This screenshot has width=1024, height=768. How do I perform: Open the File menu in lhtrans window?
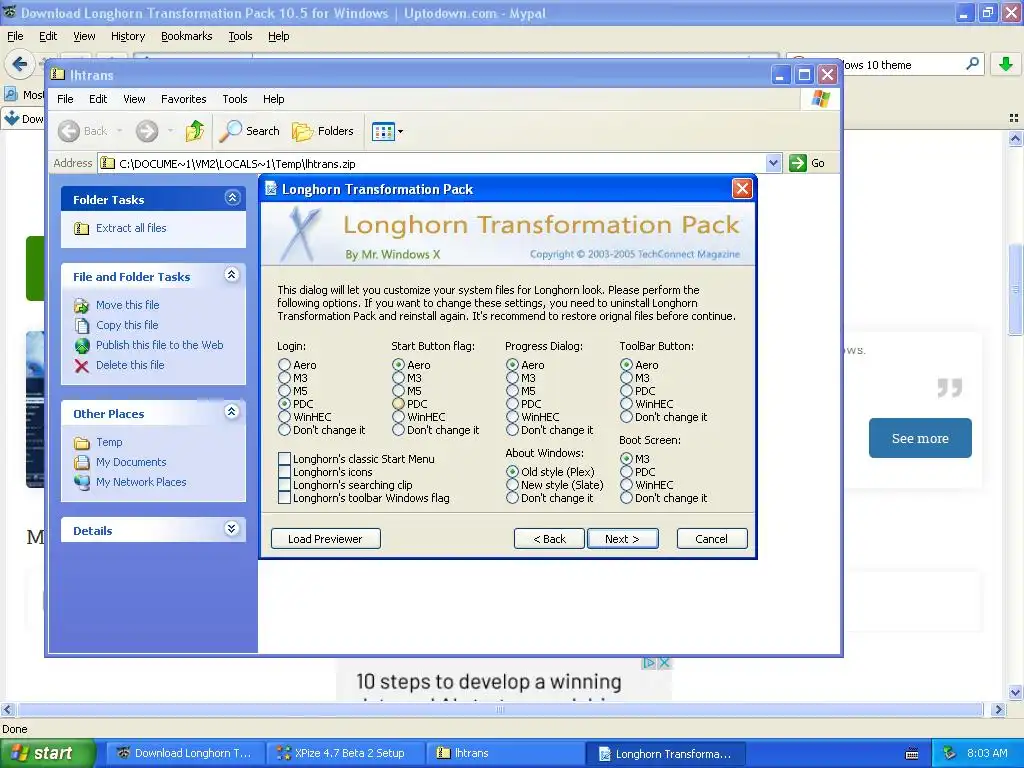[65, 99]
